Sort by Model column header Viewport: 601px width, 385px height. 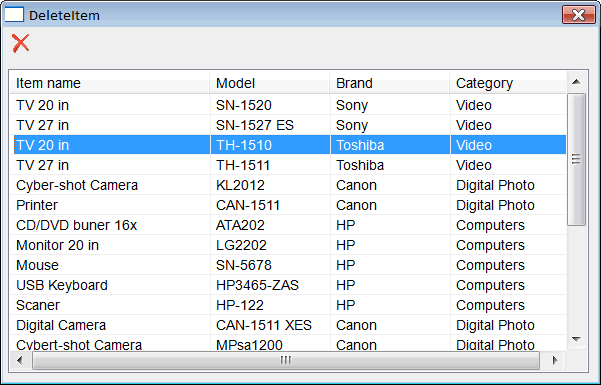(x=270, y=83)
